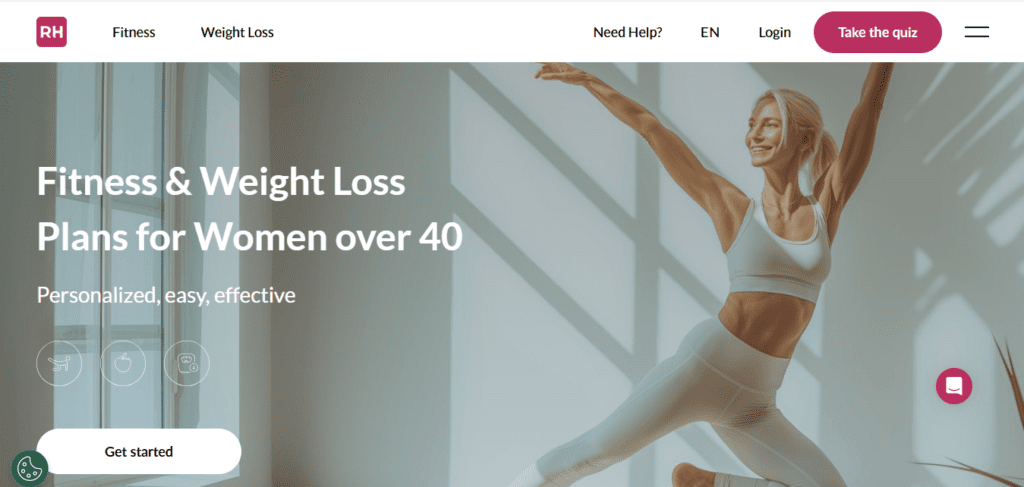The width and height of the screenshot is (1024, 487).
Task: Click the workout exercise circle icon
Action: click(59, 363)
